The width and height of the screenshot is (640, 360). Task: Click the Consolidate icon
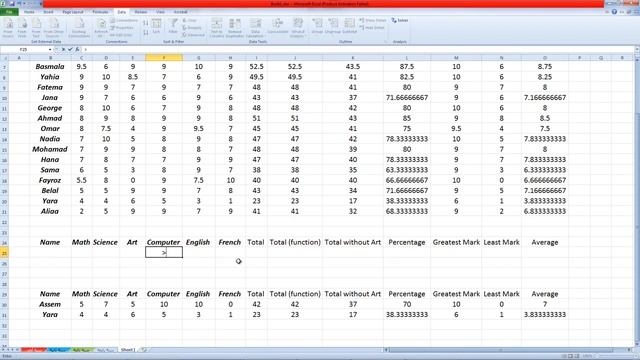click(x=278, y=27)
